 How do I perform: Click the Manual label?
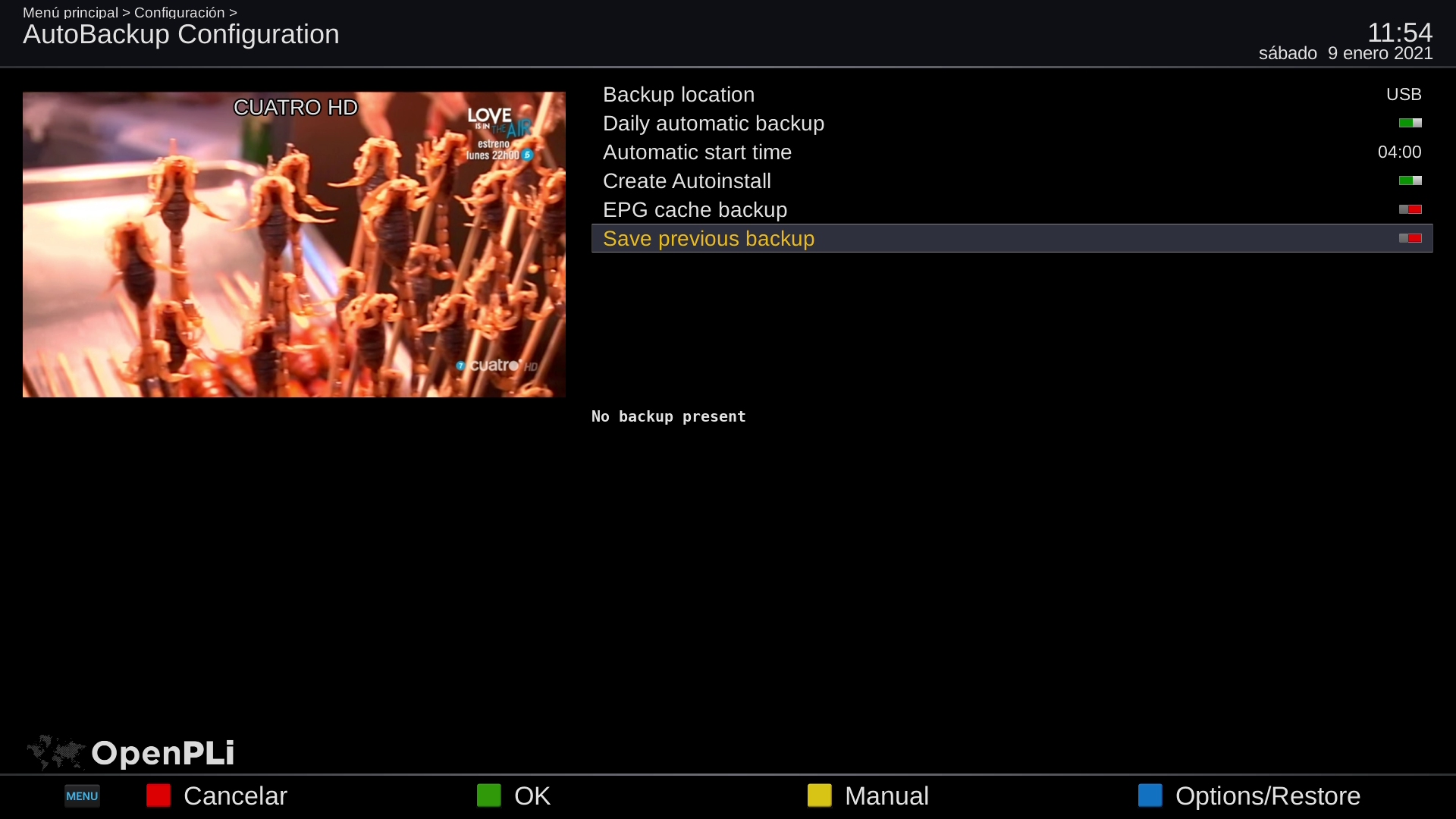(x=886, y=795)
